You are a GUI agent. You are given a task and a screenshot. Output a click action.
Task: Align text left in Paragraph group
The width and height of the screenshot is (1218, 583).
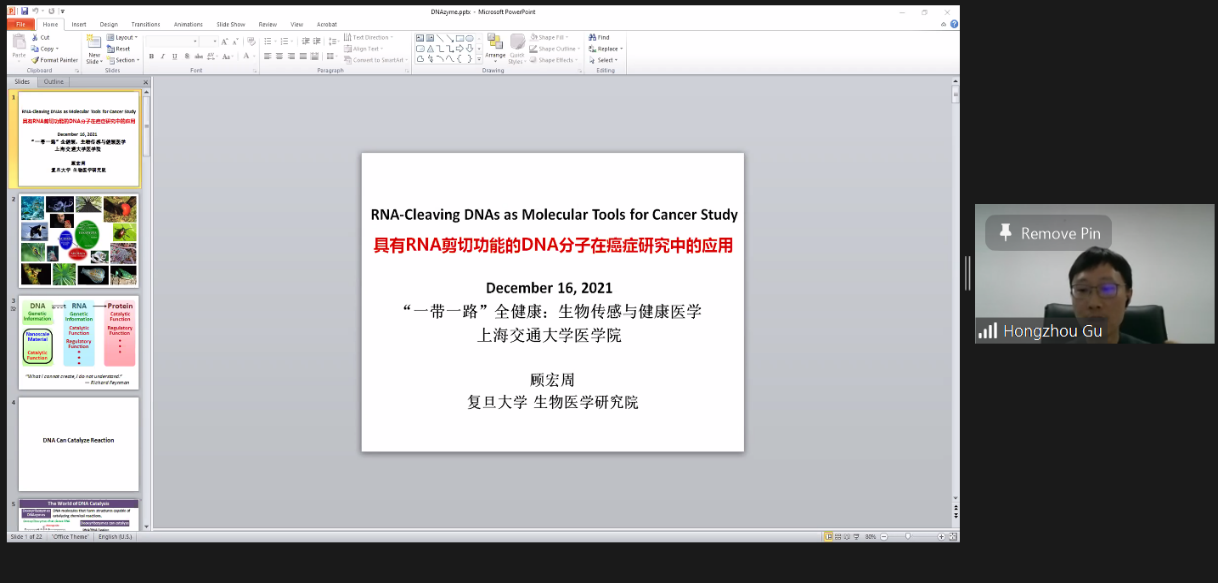(267, 56)
